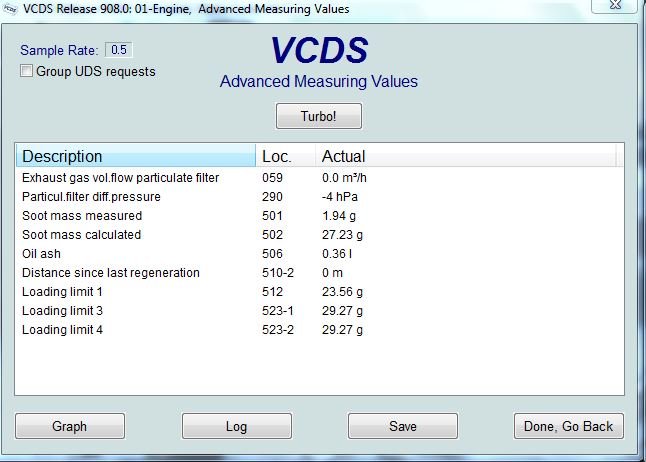Click the -4 hPa value

(x=340, y=197)
